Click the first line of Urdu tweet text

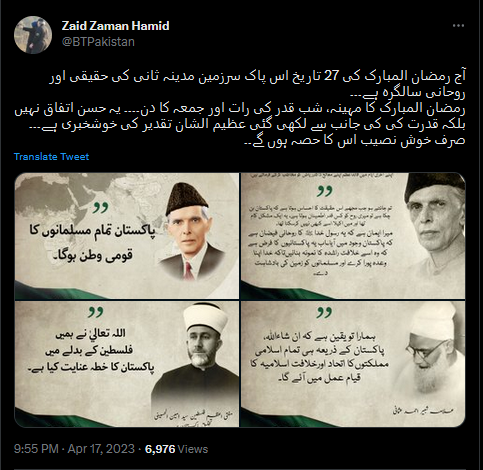pyautogui.click(x=257, y=76)
